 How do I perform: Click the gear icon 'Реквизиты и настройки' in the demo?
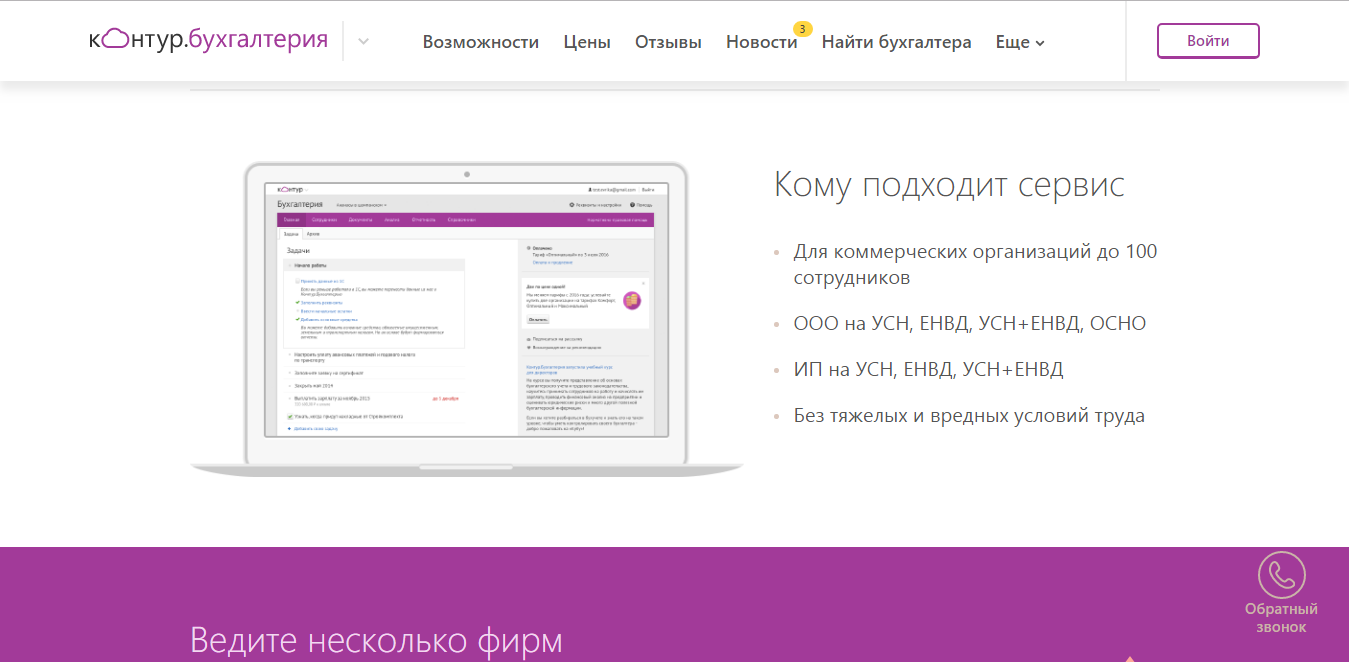(x=571, y=203)
